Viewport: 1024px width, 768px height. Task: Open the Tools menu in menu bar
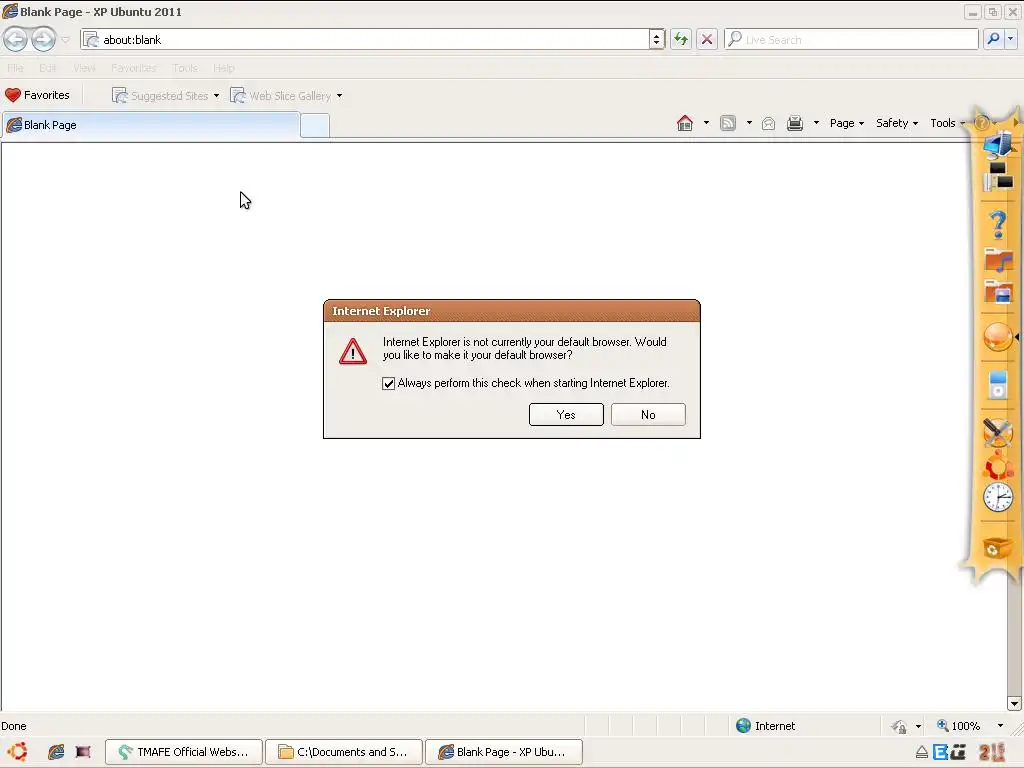tap(185, 68)
